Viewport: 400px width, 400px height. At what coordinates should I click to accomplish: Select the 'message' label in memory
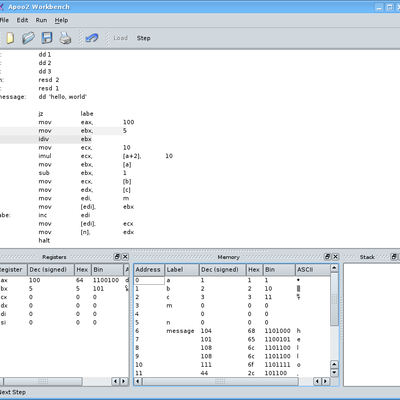pyautogui.click(x=180, y=331)
